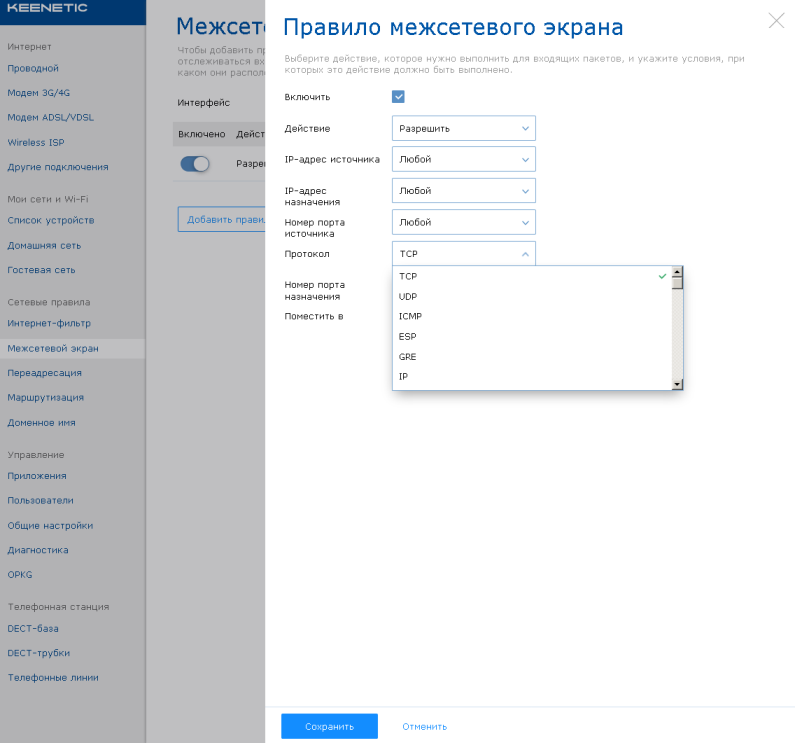Toggle the rule enabled switch in table
The image size is (795, 743).
(x=195, y=164)
